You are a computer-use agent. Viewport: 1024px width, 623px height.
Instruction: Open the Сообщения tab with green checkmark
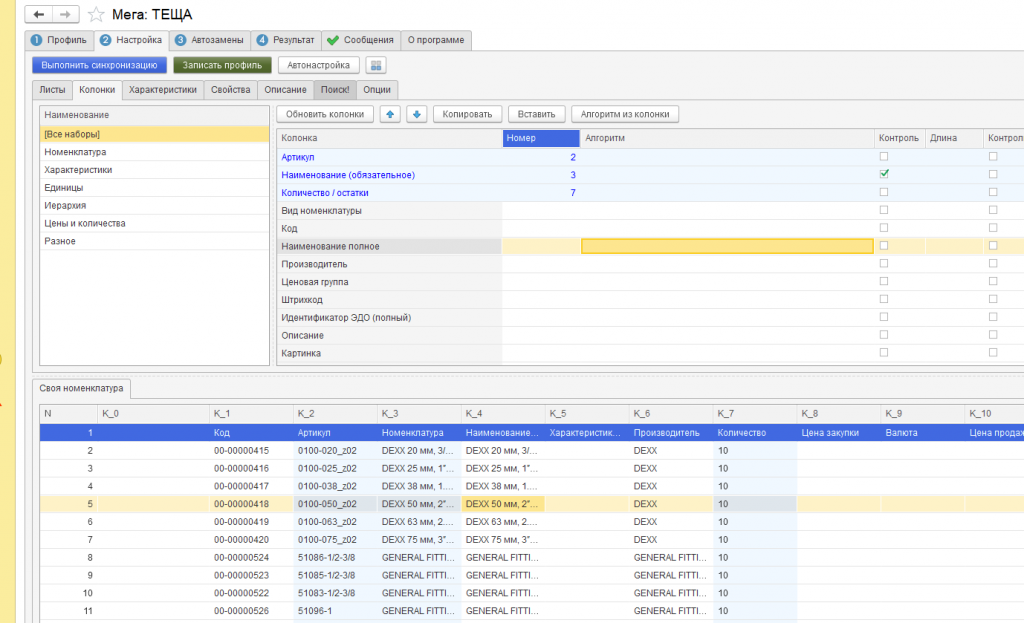(x=360, y=40)
